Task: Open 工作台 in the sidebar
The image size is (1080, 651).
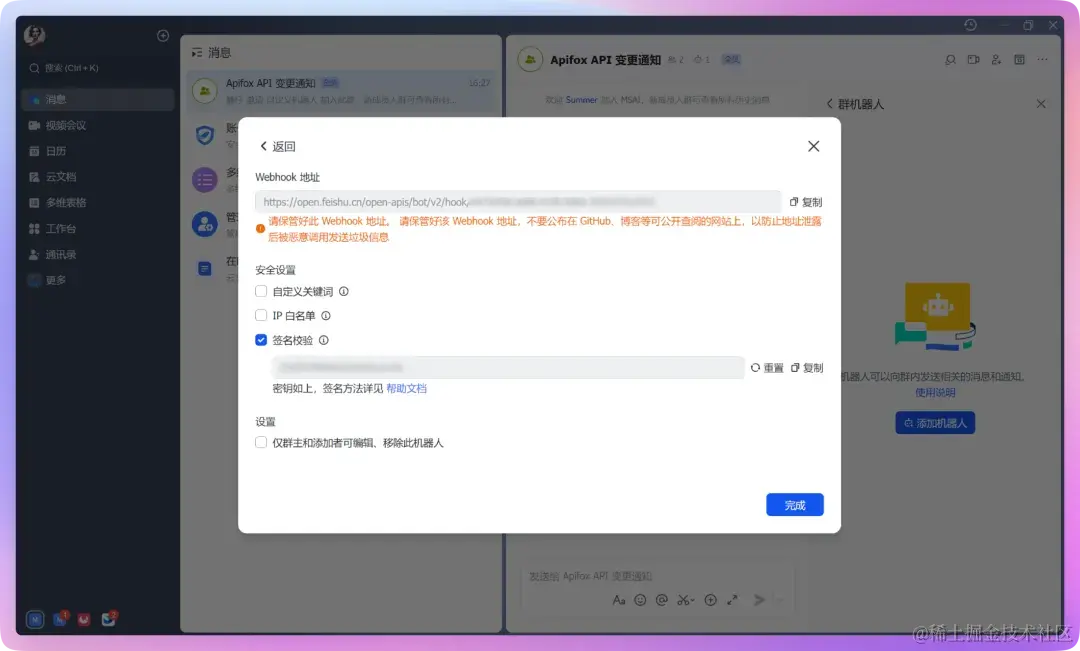Action: pyautogui.click(x=98, y=229)
